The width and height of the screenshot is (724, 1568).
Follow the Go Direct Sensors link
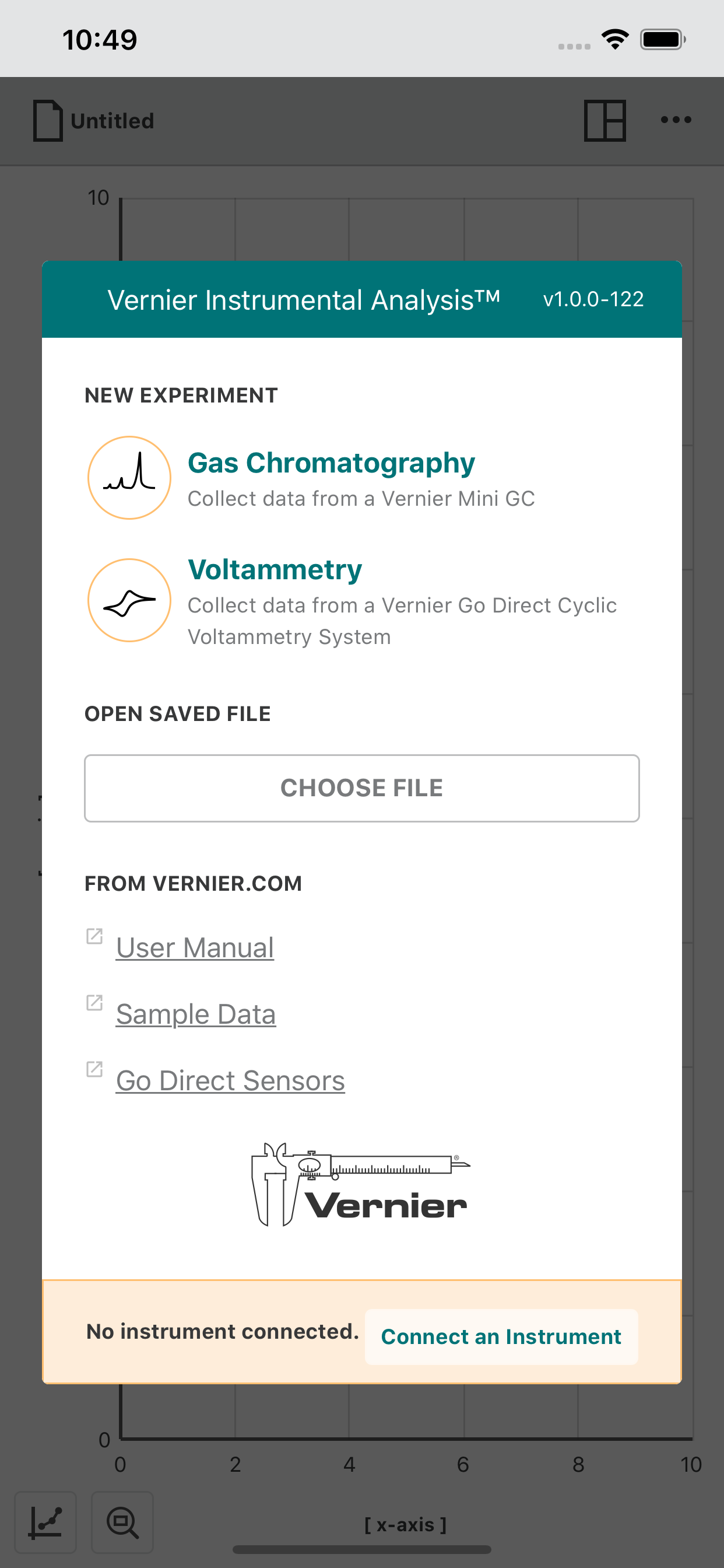click(x=230, y=1080)
